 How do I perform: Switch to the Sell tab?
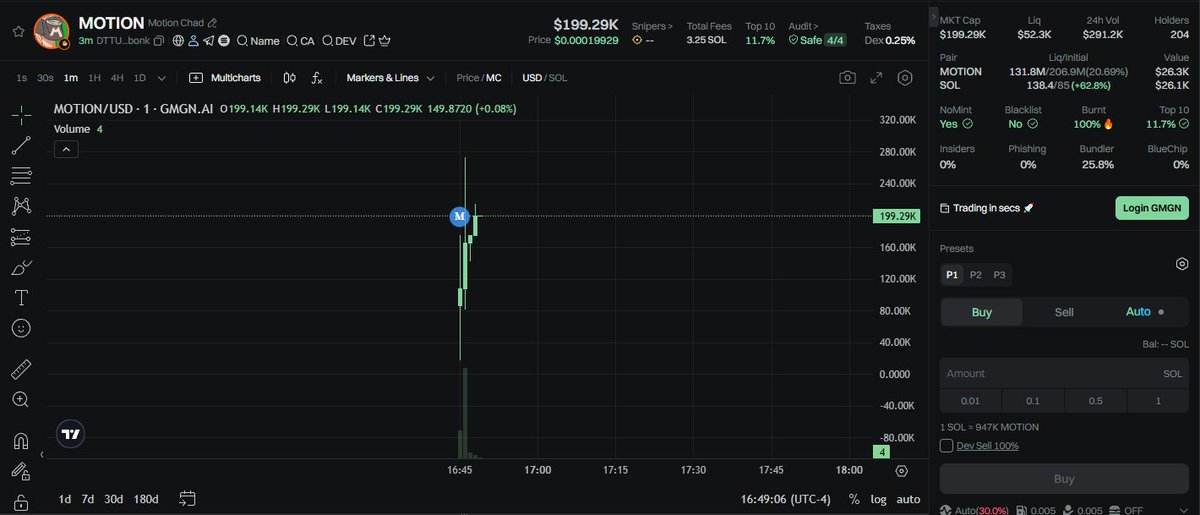pos(1064,312)
